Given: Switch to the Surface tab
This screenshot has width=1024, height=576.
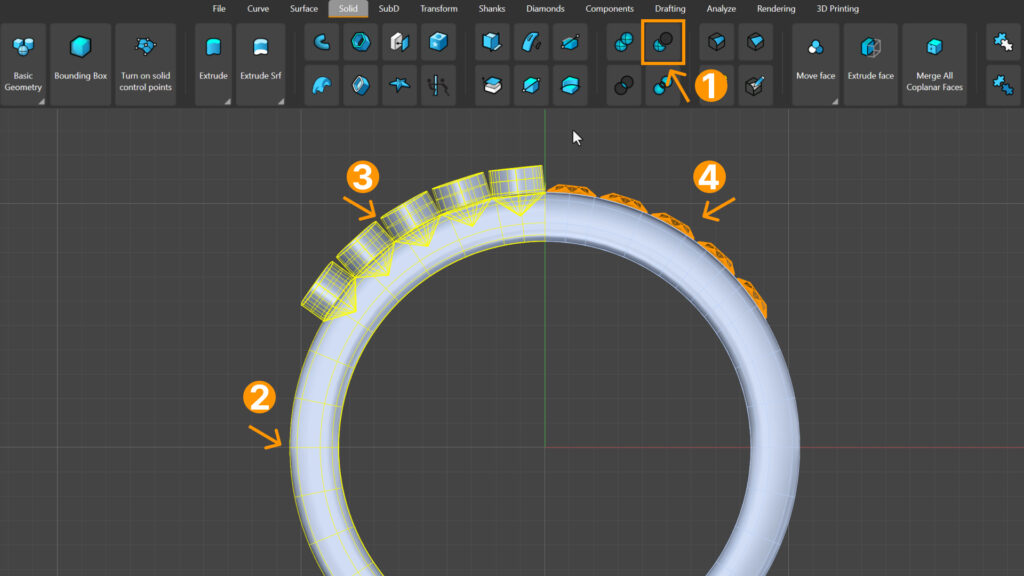Looking at the screenshot, I should point(304,8).
